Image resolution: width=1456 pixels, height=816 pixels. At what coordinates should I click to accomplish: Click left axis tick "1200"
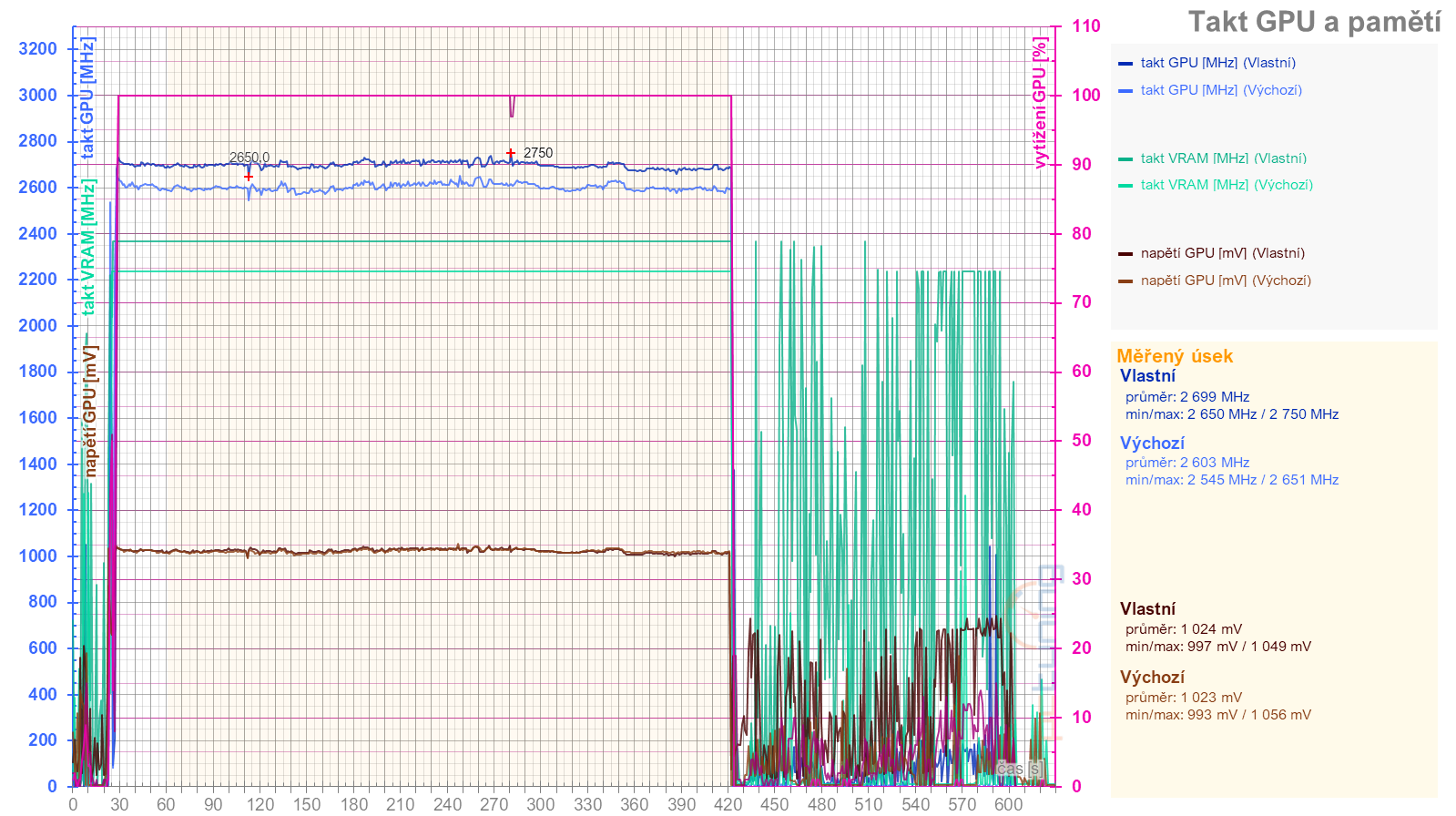click(x=37, y=510)
